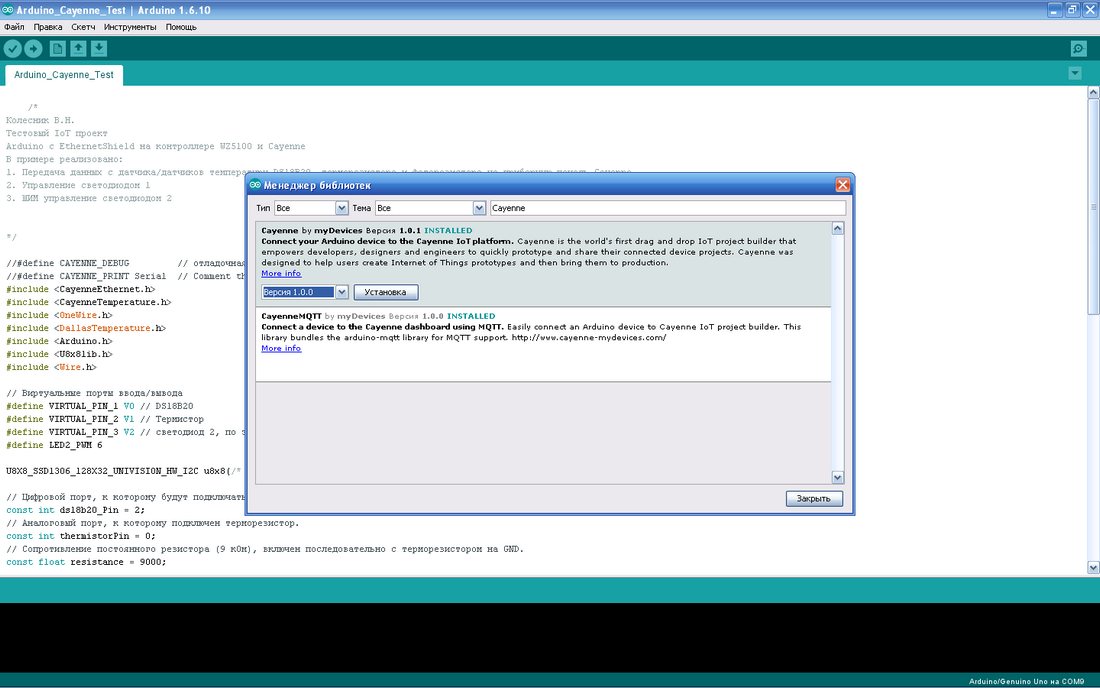Screen dimensions: 1100x688
Task: Open the Версия 1.0.0 version dropdown
Action: click(342, 292)
